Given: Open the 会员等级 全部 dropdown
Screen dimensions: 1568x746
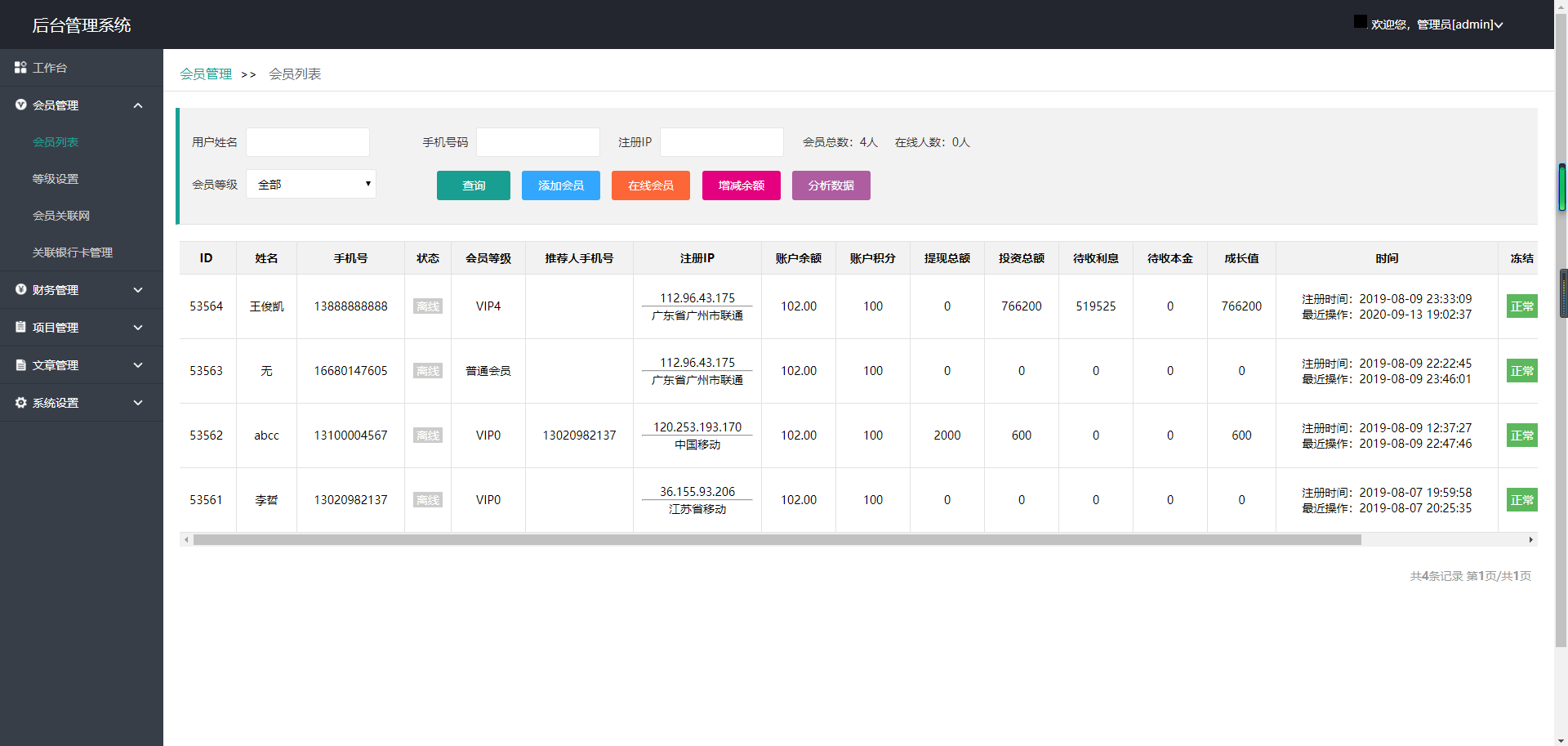Looking at the screenshot, I should [311, 184].
